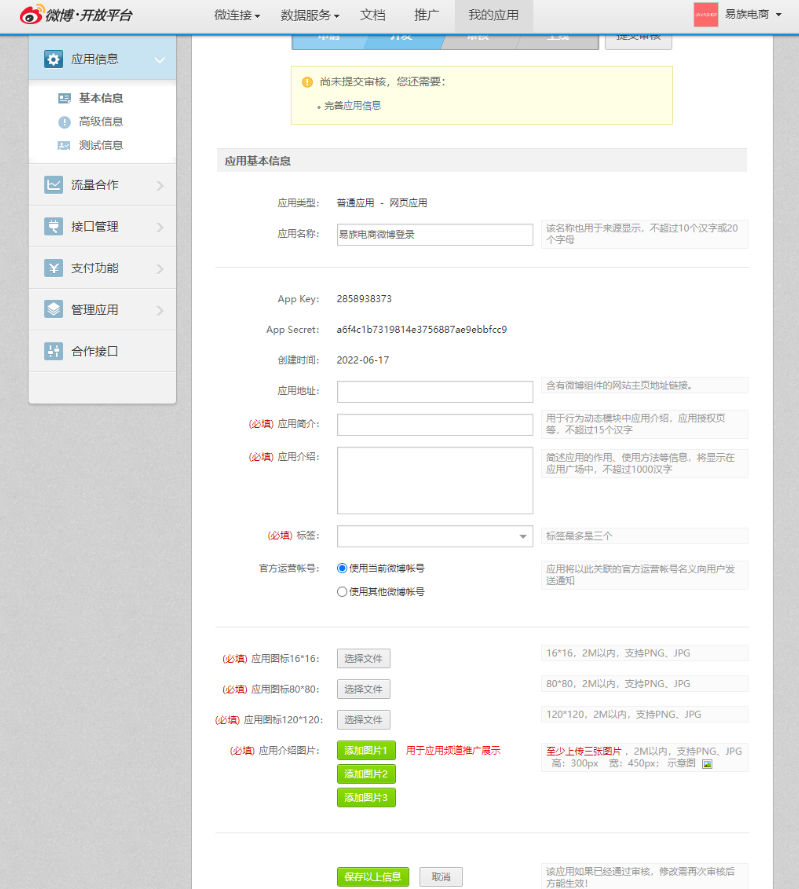Open the 示意图 sample image icon

707,764
